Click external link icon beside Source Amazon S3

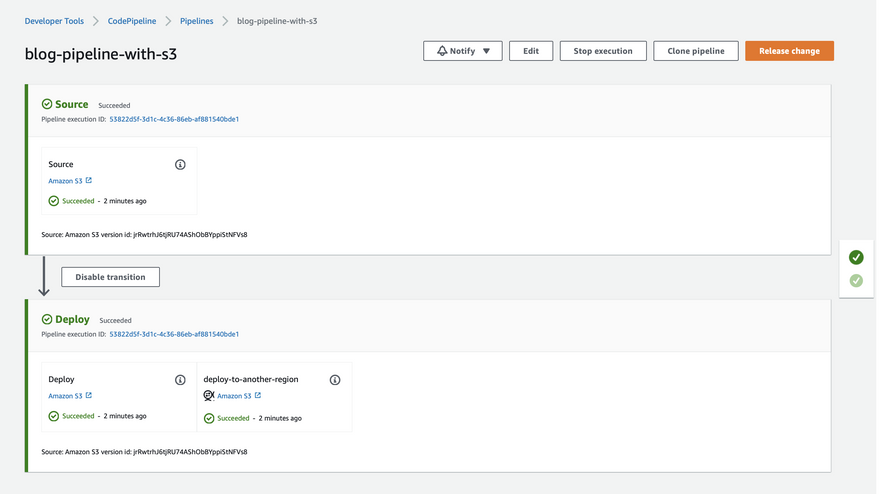coord(89,180)
